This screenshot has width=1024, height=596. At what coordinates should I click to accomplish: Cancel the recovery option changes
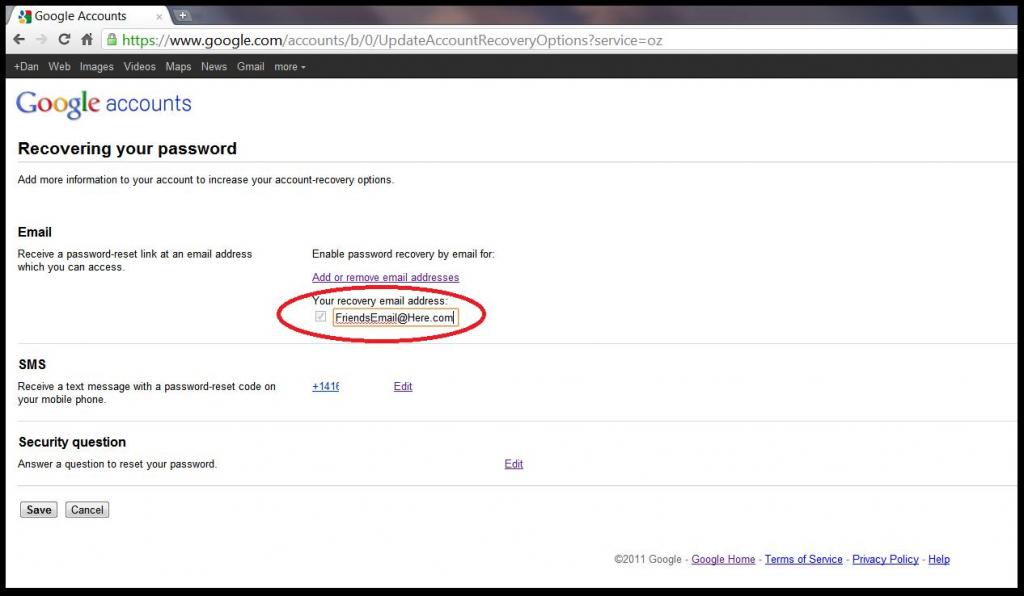[88, 510]
